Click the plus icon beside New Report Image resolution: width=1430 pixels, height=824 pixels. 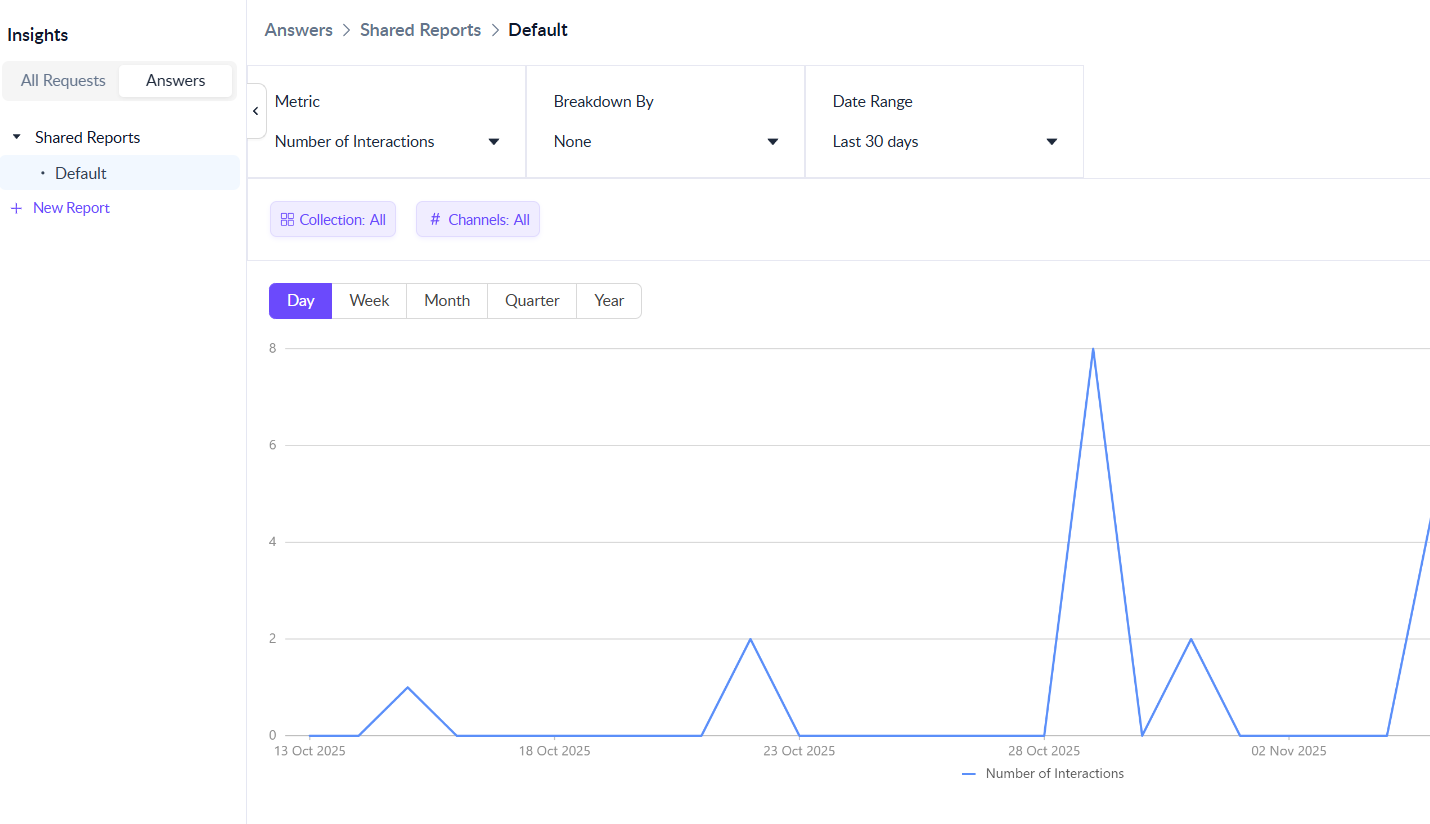click(x=16, y=208)
